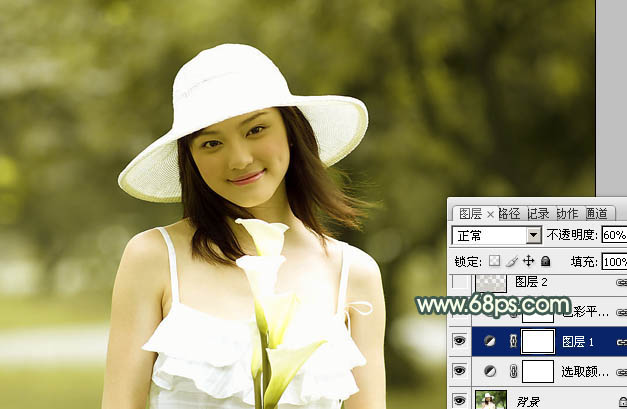Screen dimensions: 627x409
Task: Switch to the 通道 channels tab
Action: click(x=597, y=213)
